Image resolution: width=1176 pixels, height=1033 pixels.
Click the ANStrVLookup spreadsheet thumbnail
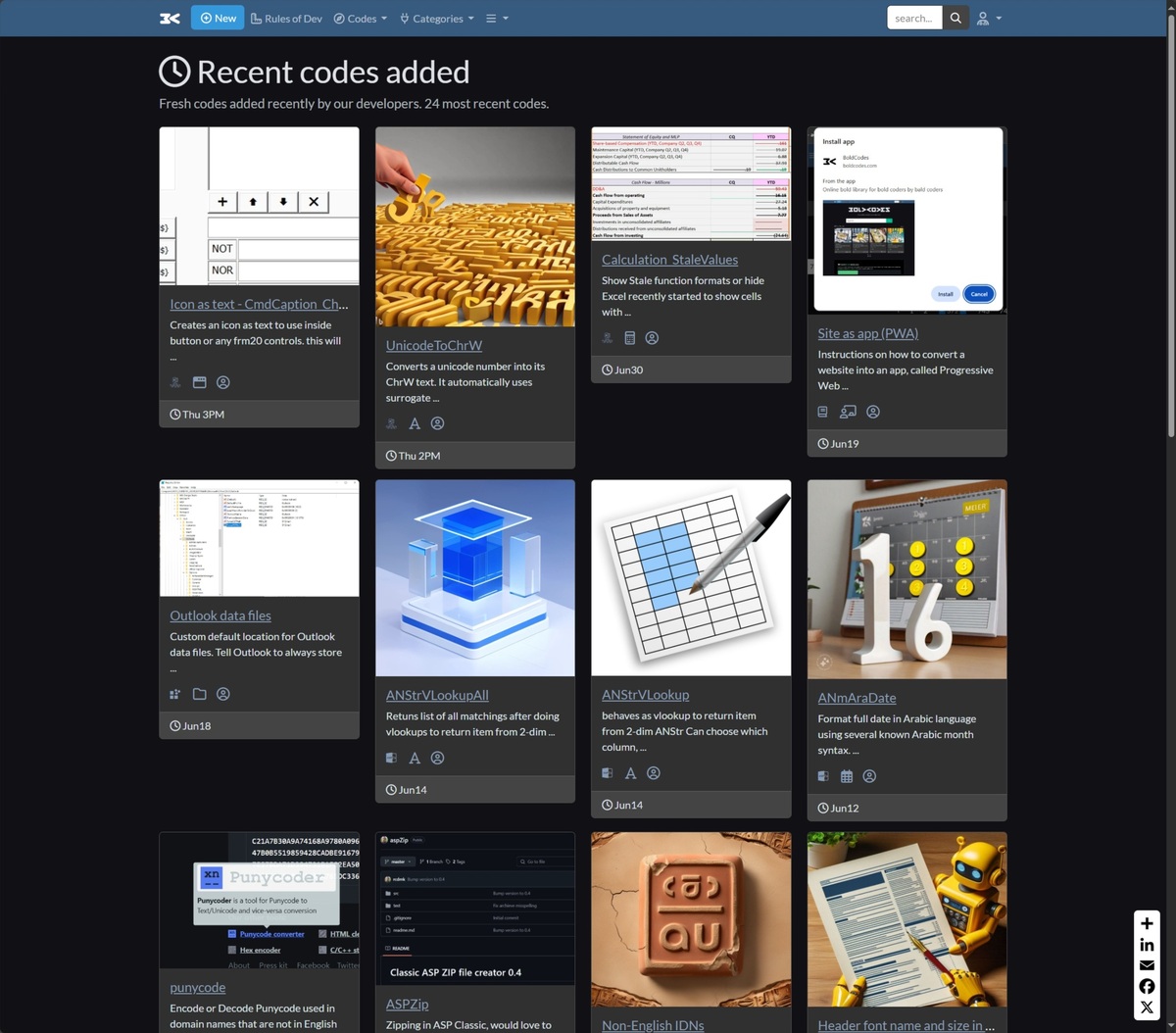[x=691, y=577]
